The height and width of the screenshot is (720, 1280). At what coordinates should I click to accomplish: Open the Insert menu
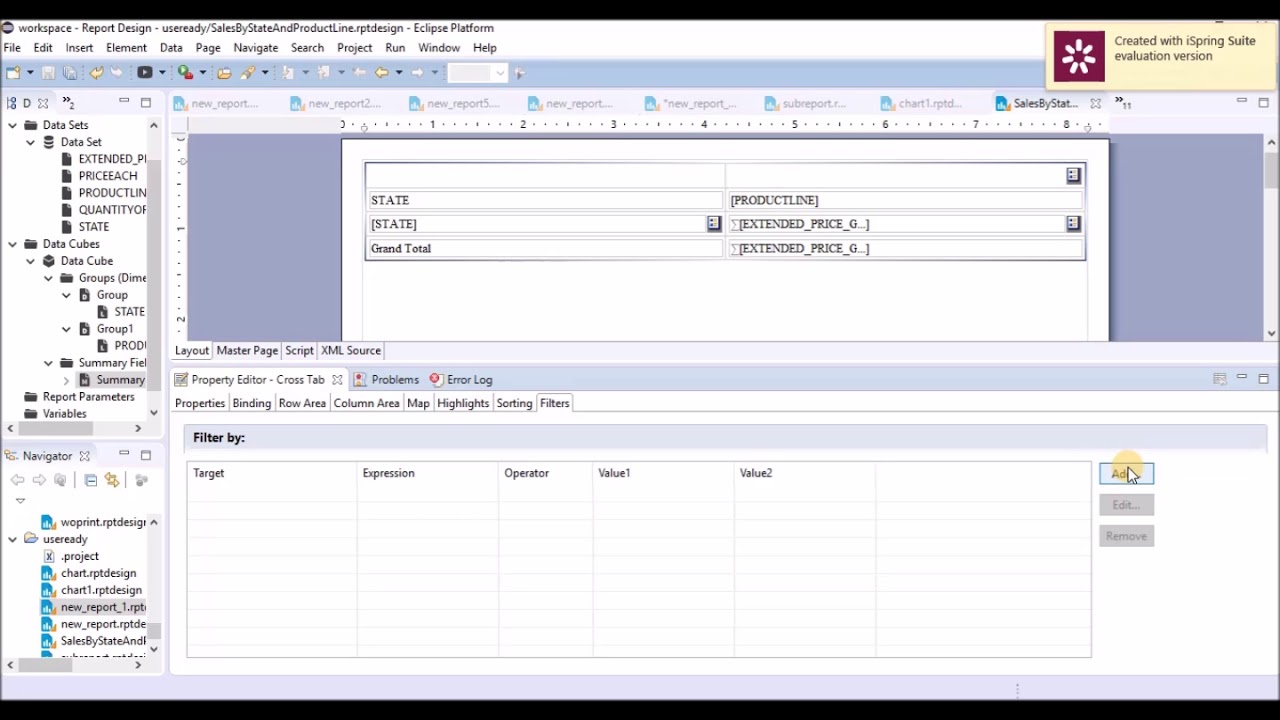79,48
